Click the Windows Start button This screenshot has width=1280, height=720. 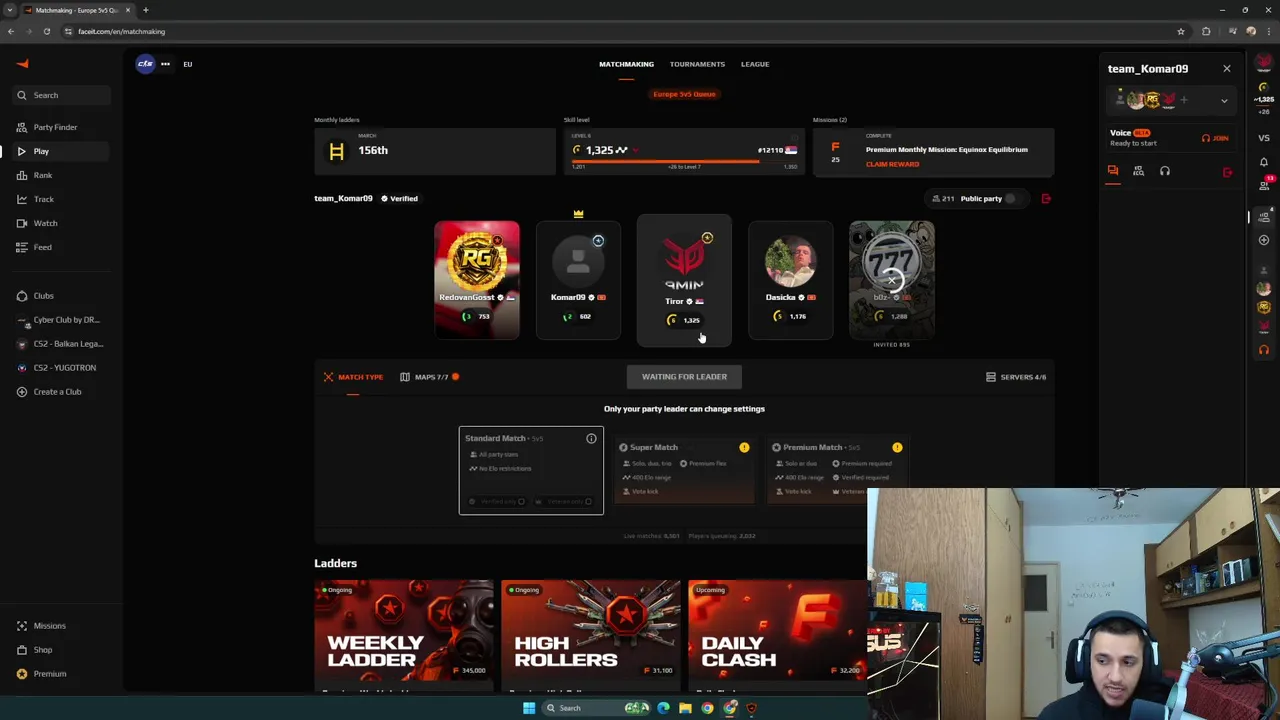point(529,708)
